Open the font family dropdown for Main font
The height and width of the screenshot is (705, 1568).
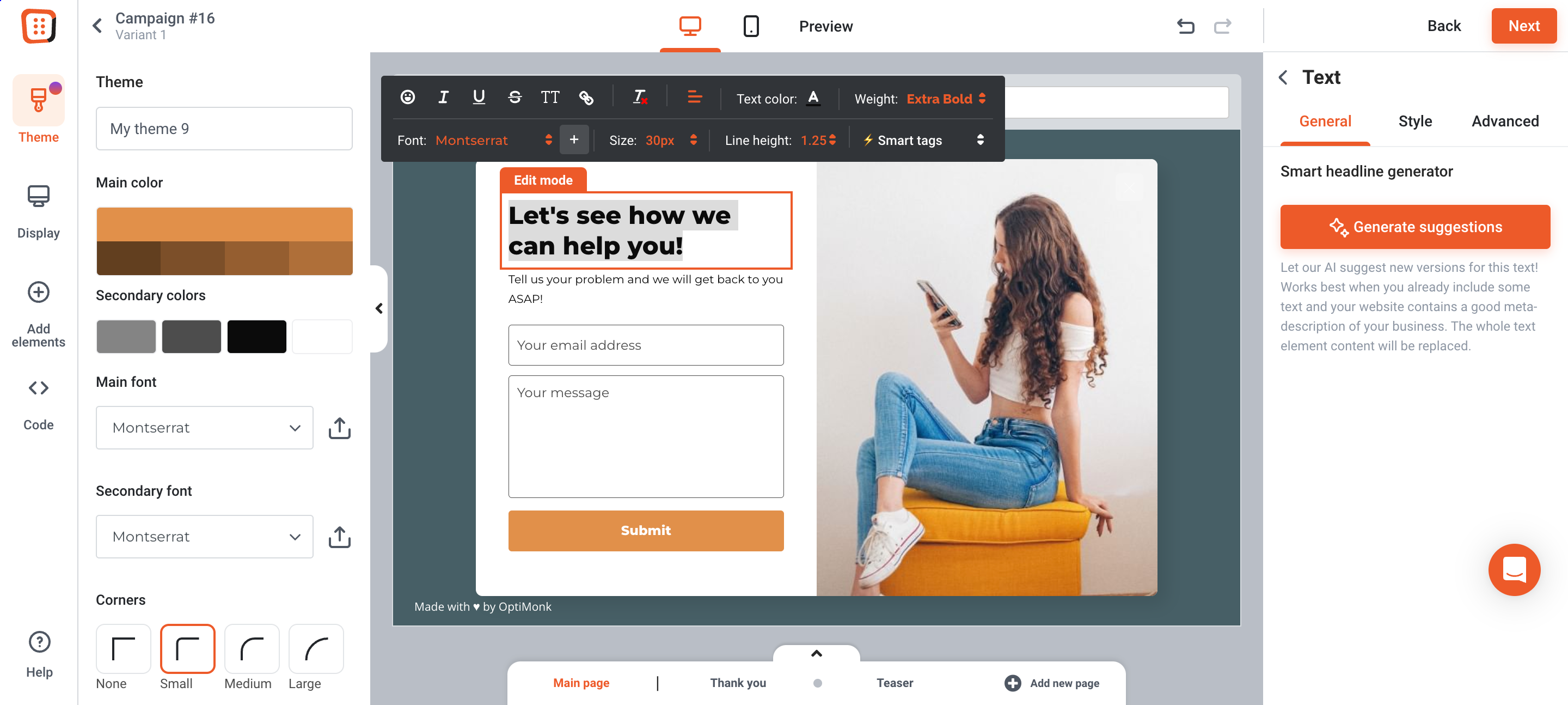[204, 428]
